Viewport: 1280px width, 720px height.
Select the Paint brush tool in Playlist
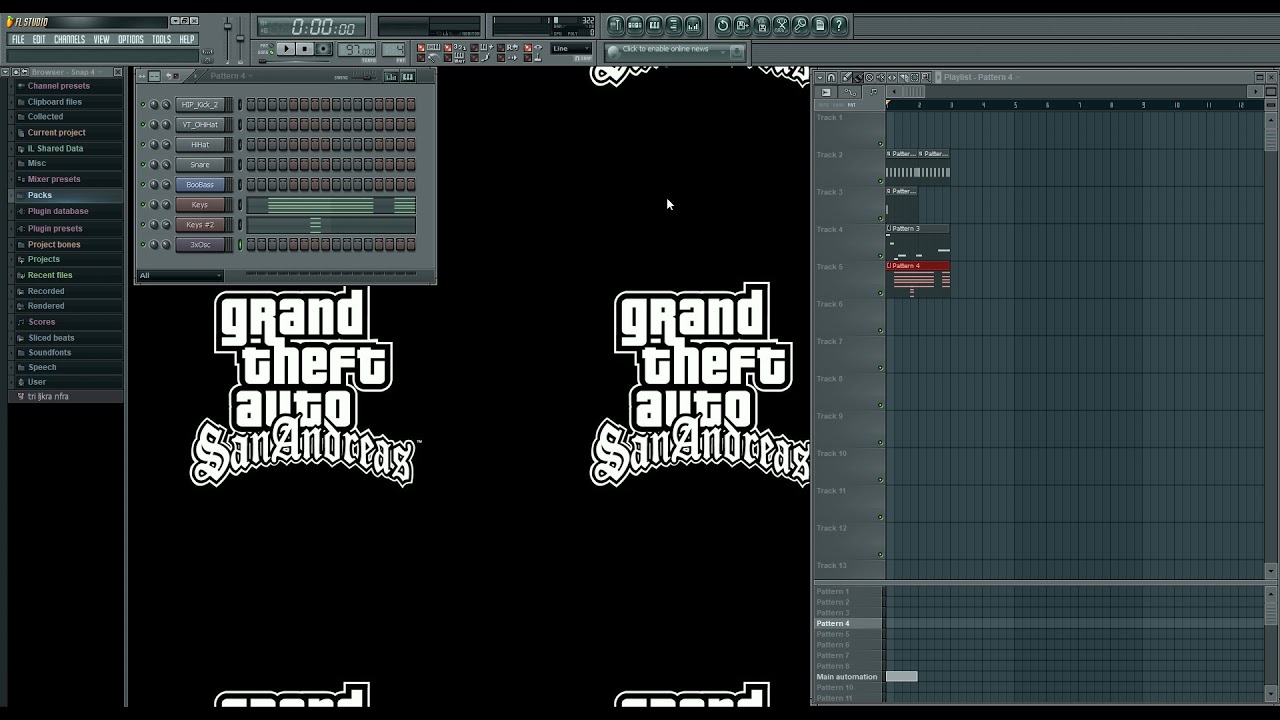tap(858, 77)
